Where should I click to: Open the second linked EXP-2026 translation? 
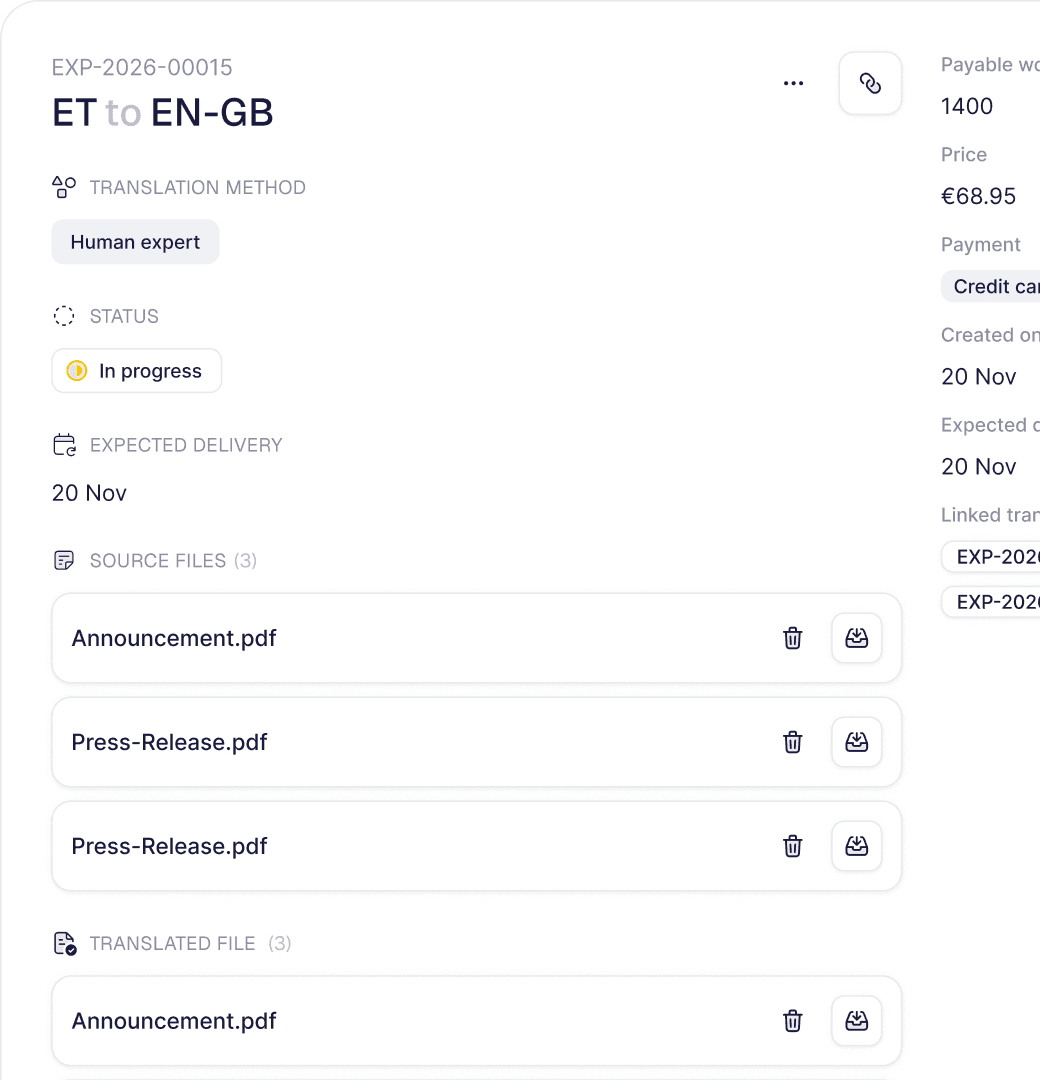pos(992,603)
